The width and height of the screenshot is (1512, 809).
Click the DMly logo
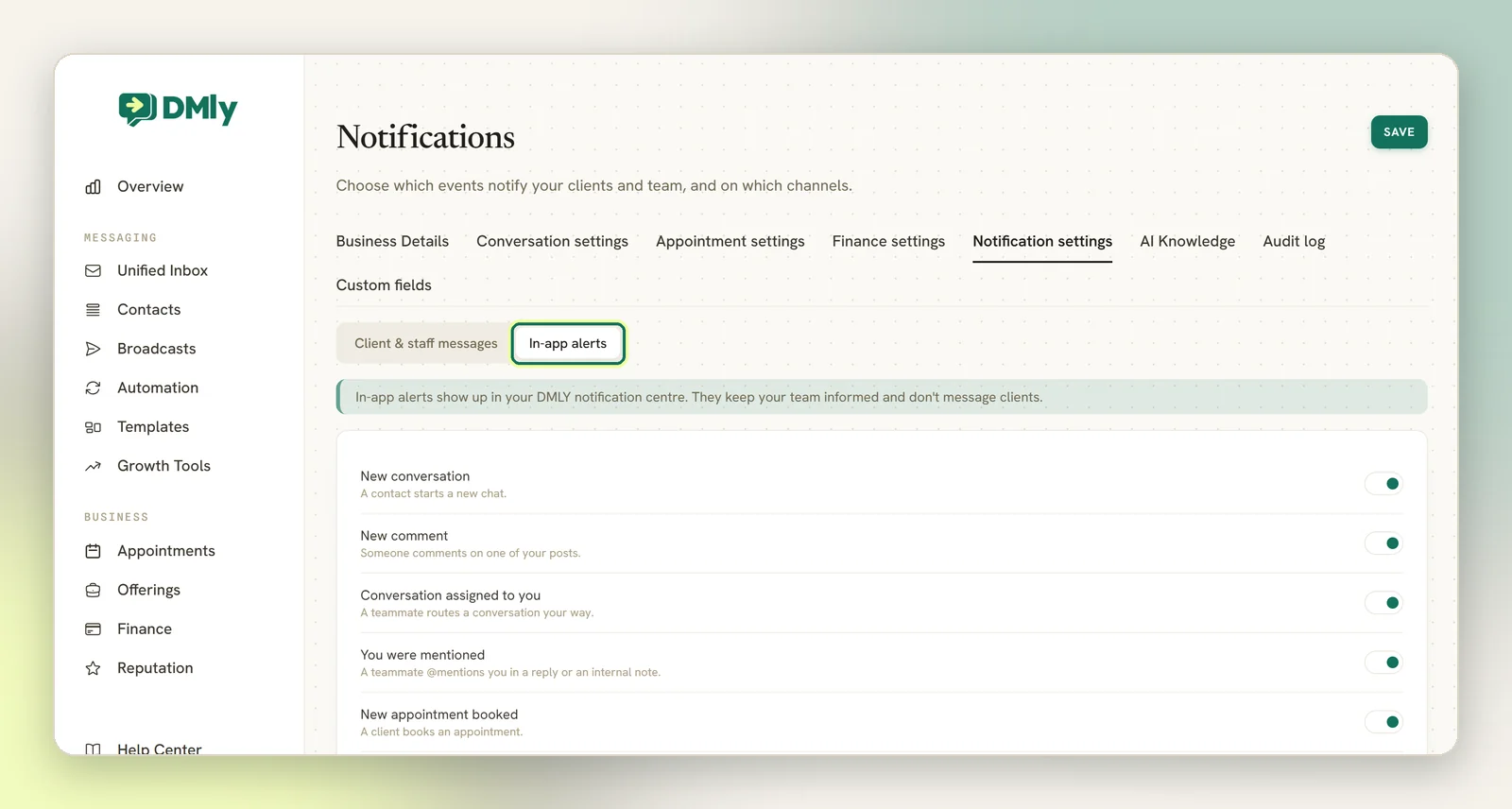pos(178,109)
